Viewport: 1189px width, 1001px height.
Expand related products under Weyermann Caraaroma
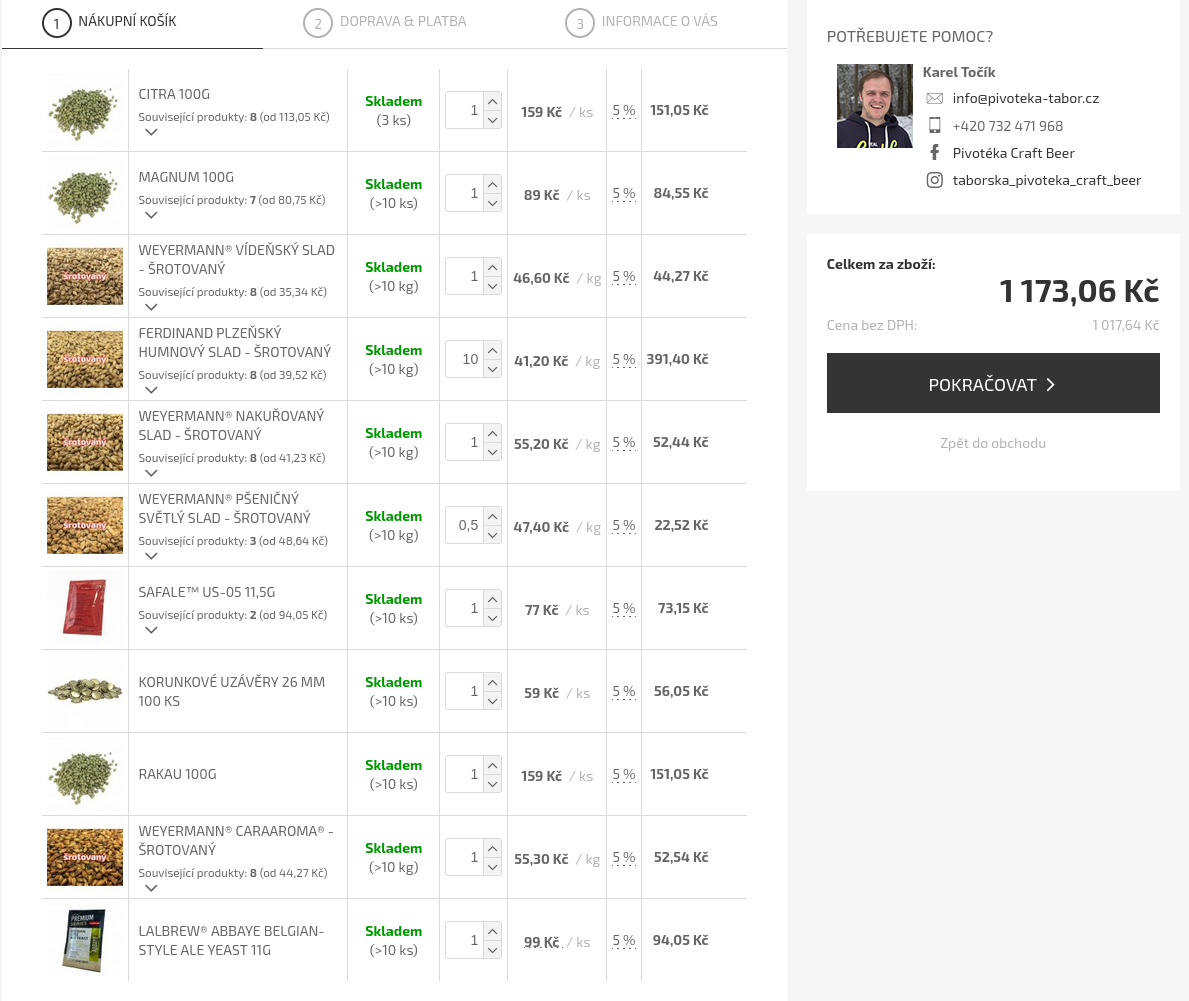tap(151, 888)
